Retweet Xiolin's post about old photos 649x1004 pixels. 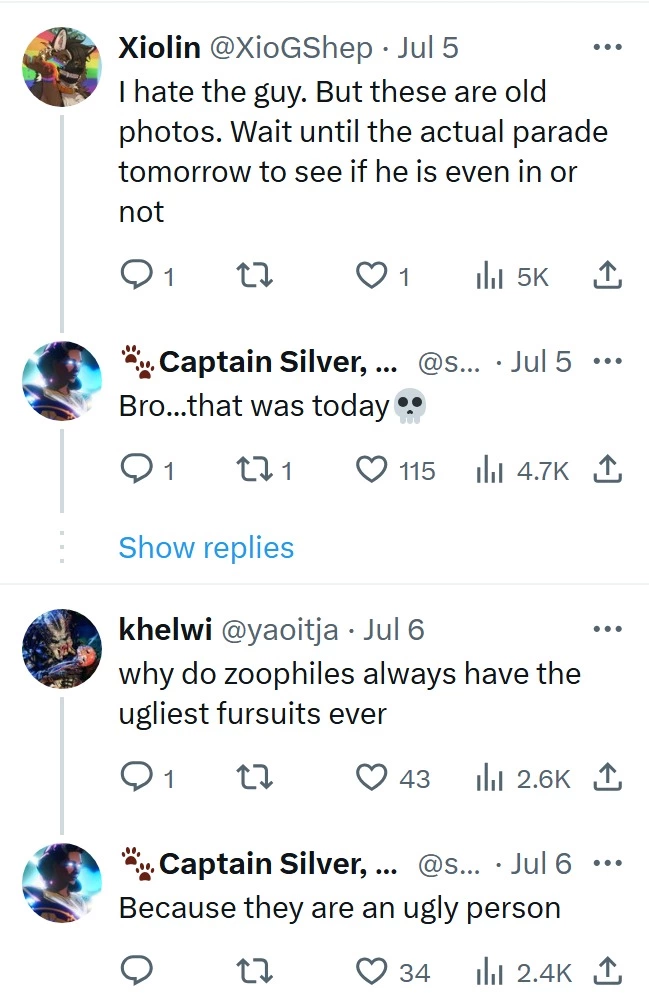click(x=255, y=277)
